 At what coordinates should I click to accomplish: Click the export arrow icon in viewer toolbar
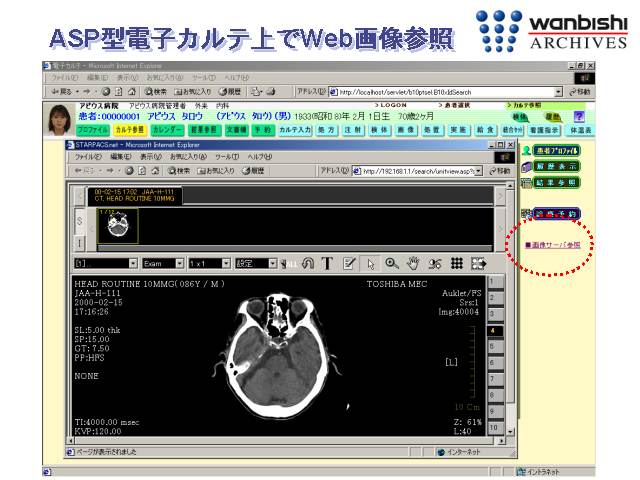pos(479,263)
